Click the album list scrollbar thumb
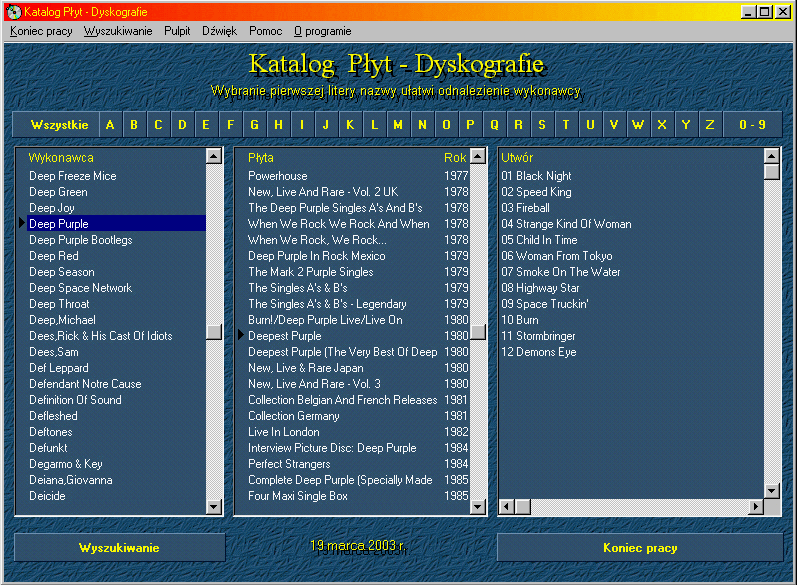 click(478, 332)
